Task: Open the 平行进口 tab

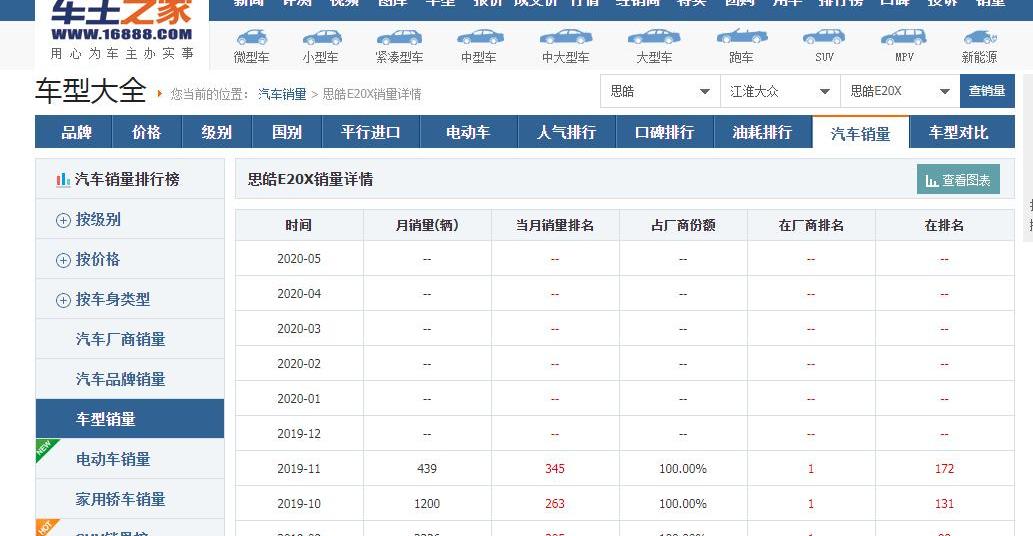Action: point(371,132)
